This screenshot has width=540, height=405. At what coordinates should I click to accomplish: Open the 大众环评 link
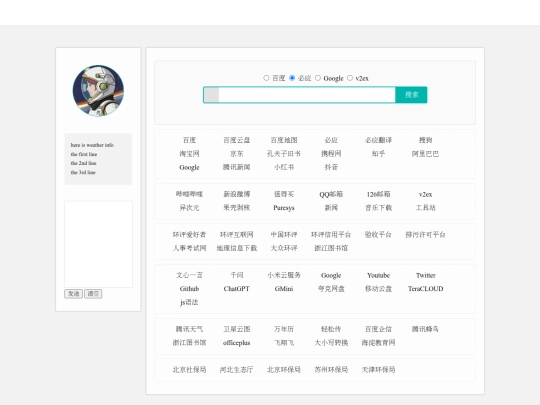tap(284, 248)
